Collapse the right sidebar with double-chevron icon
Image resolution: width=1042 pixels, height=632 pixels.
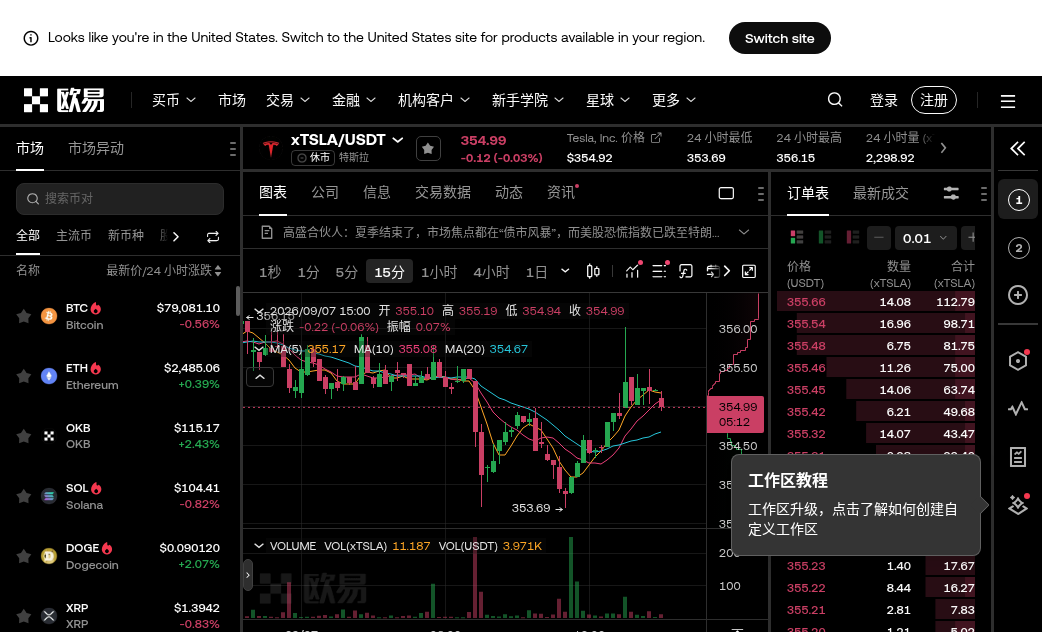[x=1017, y=148]
